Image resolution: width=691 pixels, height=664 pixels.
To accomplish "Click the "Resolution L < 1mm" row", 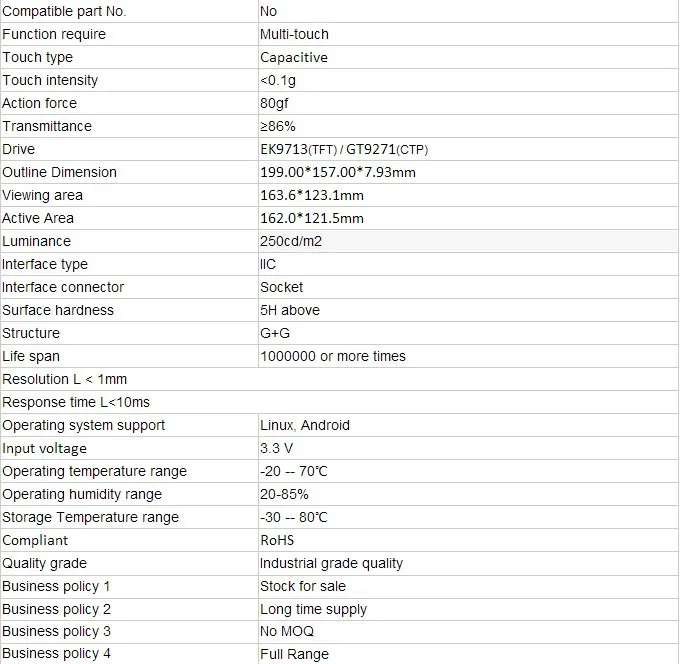I will pos(65,379).
